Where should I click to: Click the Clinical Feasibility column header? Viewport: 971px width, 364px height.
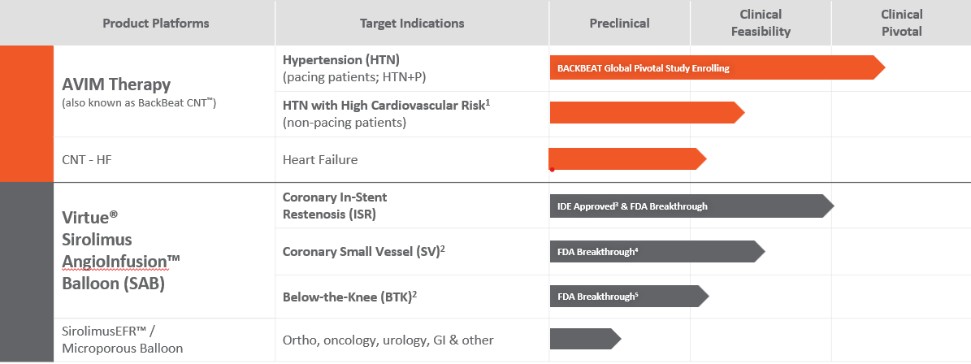[760, 23]
